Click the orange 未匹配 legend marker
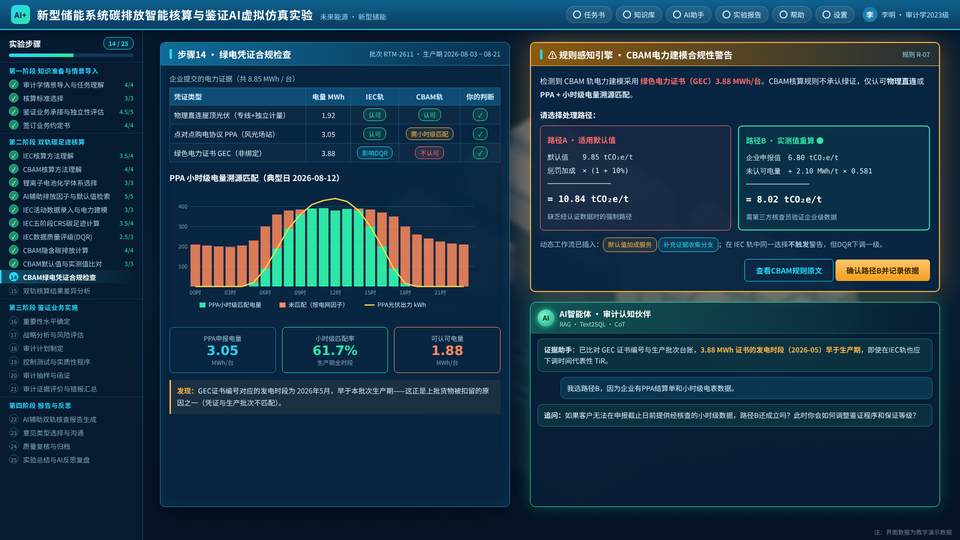Viewport: 960px width, 540px height. 282,305
